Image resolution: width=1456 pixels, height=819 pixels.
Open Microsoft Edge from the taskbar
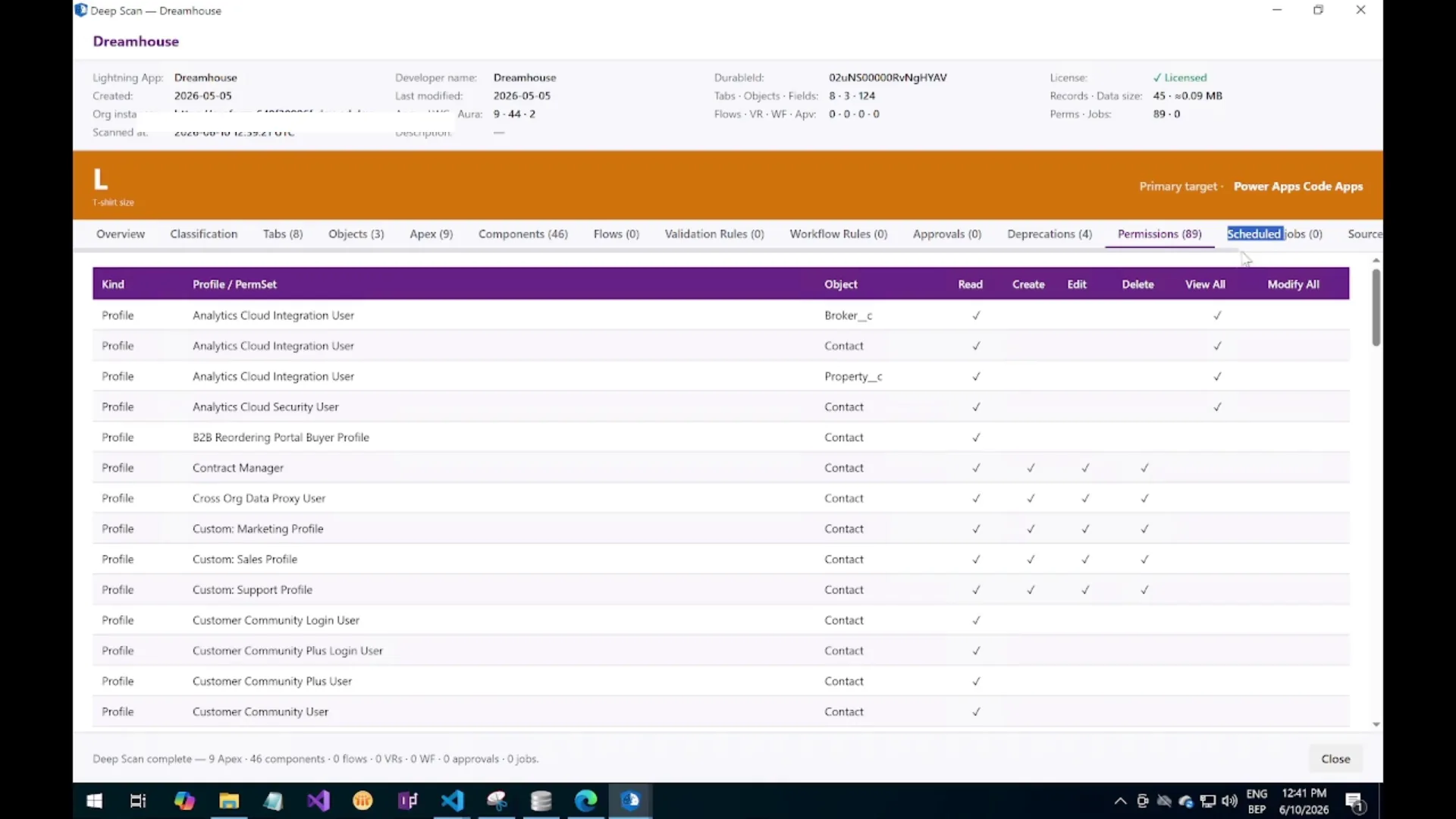click(585, 801)
